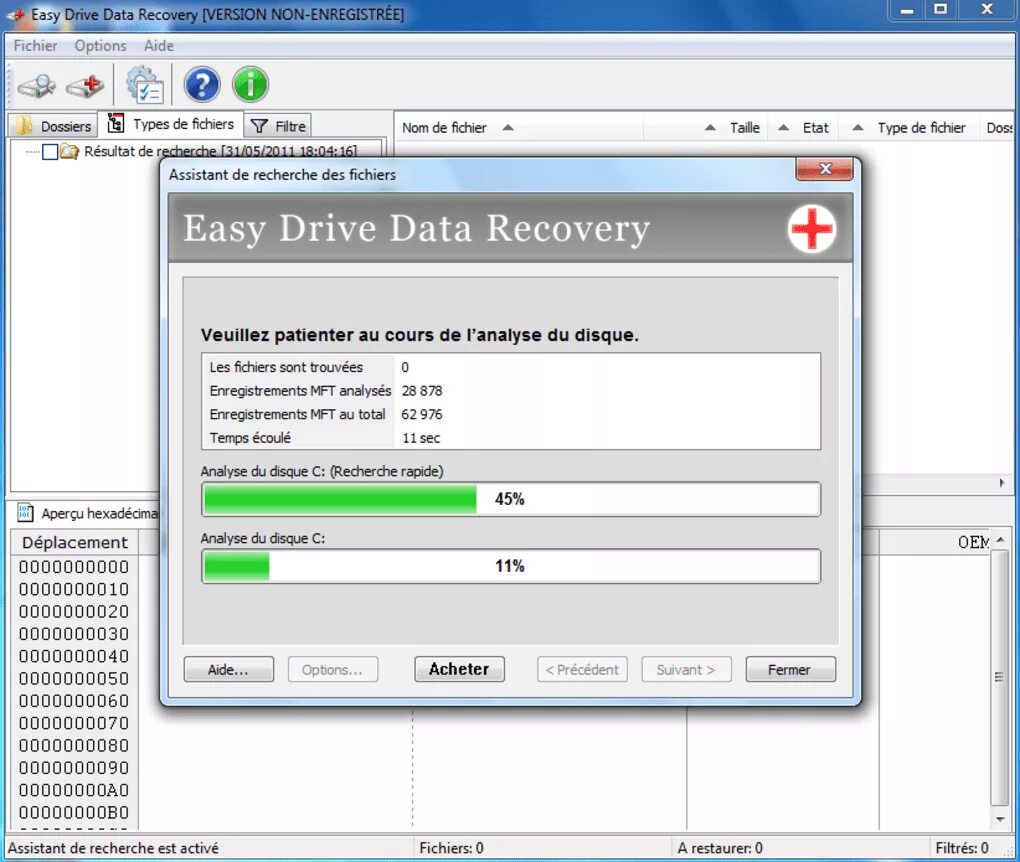The width and height of the screenshot is (1020, 862).
Task: Click the 'Les fichiers sont trouvées' row
Action: tap(511, 367)
